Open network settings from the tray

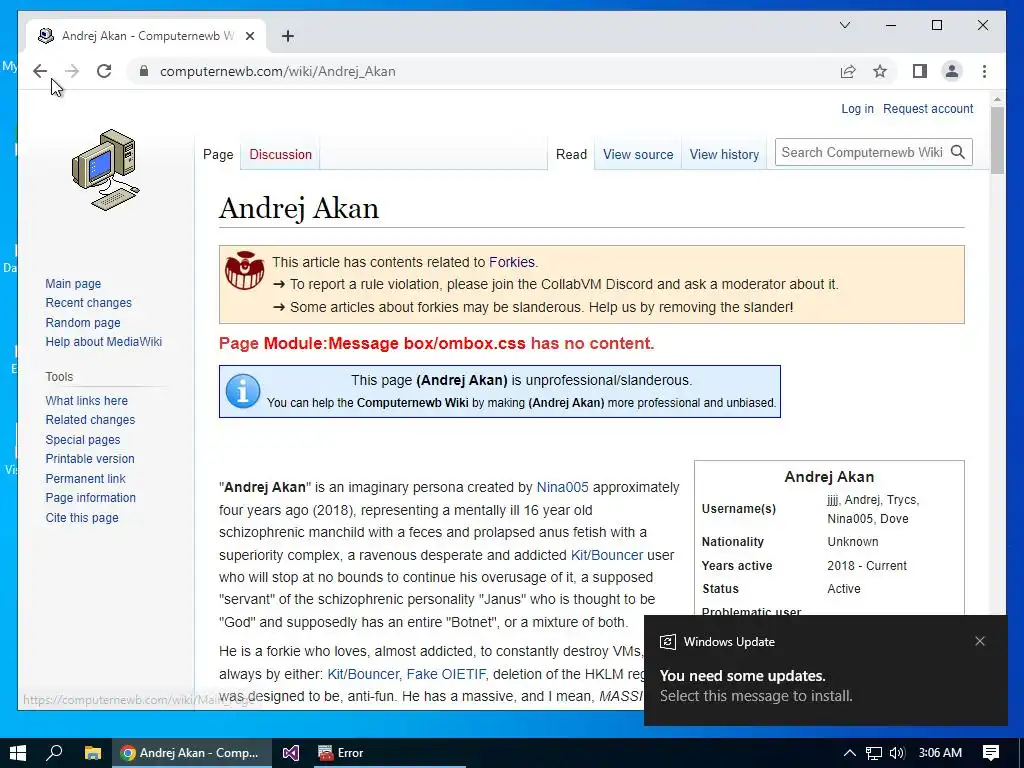coord(874,753)
